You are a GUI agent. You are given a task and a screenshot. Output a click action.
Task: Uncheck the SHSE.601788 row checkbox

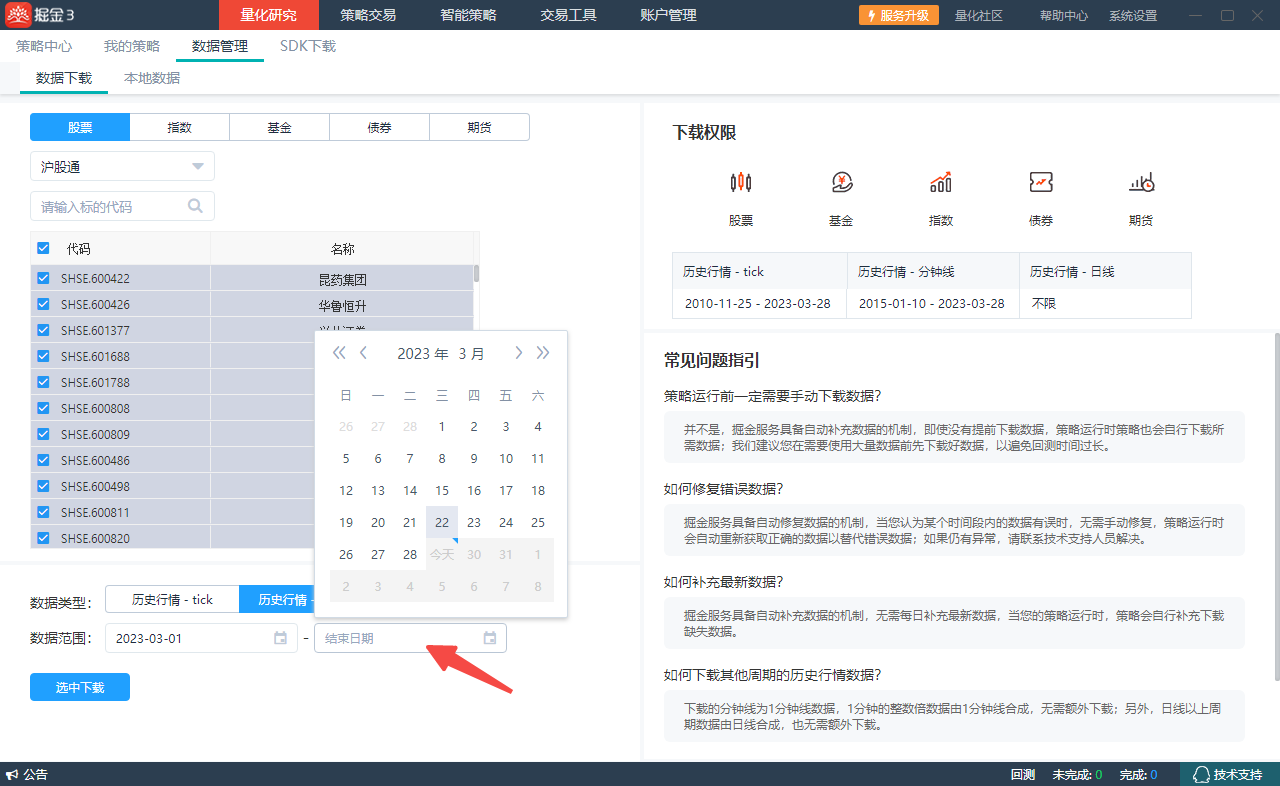pyautogui.click(x=43, y=382)
